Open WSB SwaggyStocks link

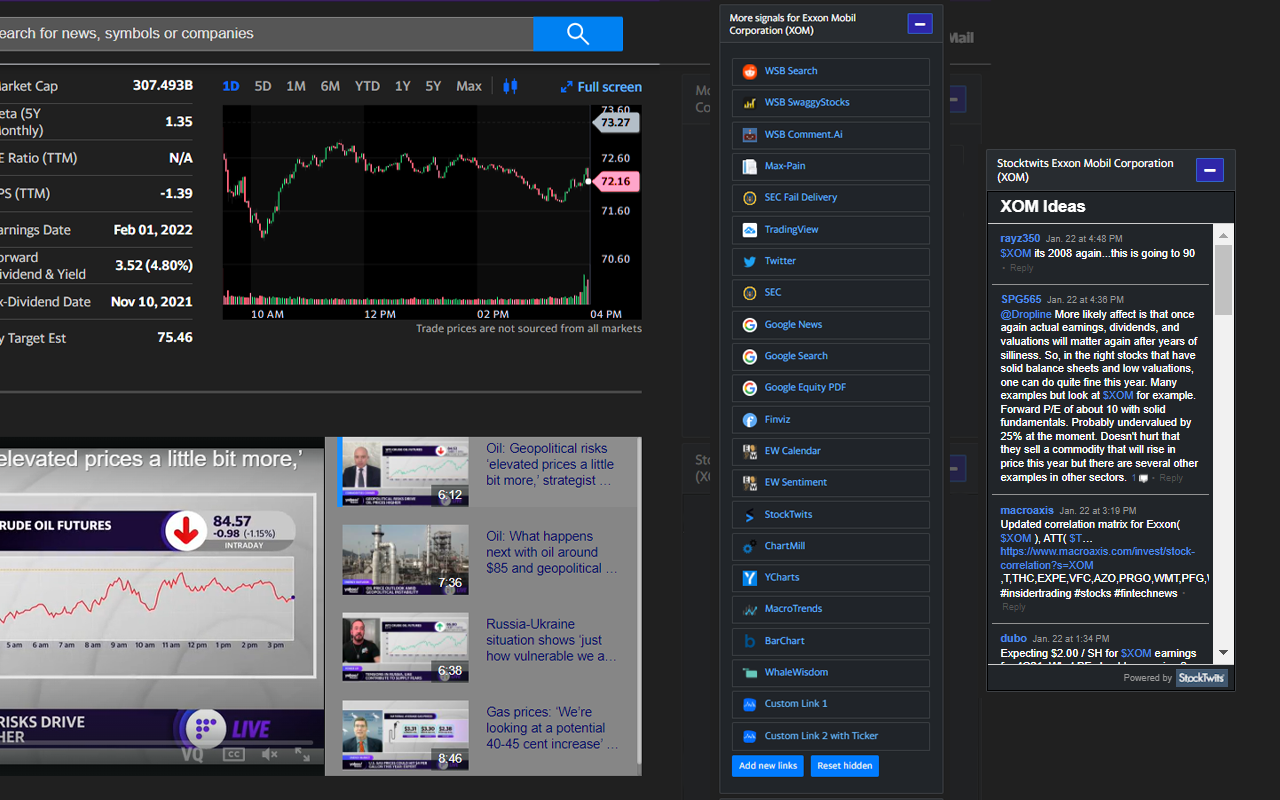point(830,103)
